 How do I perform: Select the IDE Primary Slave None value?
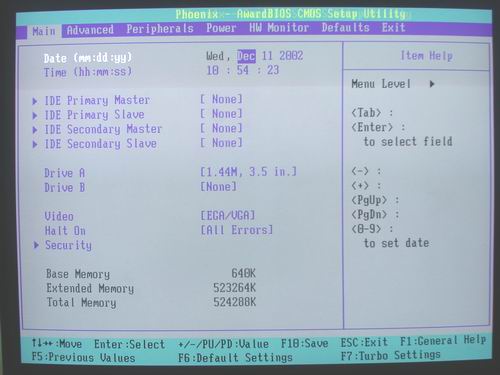coord(221,114)
